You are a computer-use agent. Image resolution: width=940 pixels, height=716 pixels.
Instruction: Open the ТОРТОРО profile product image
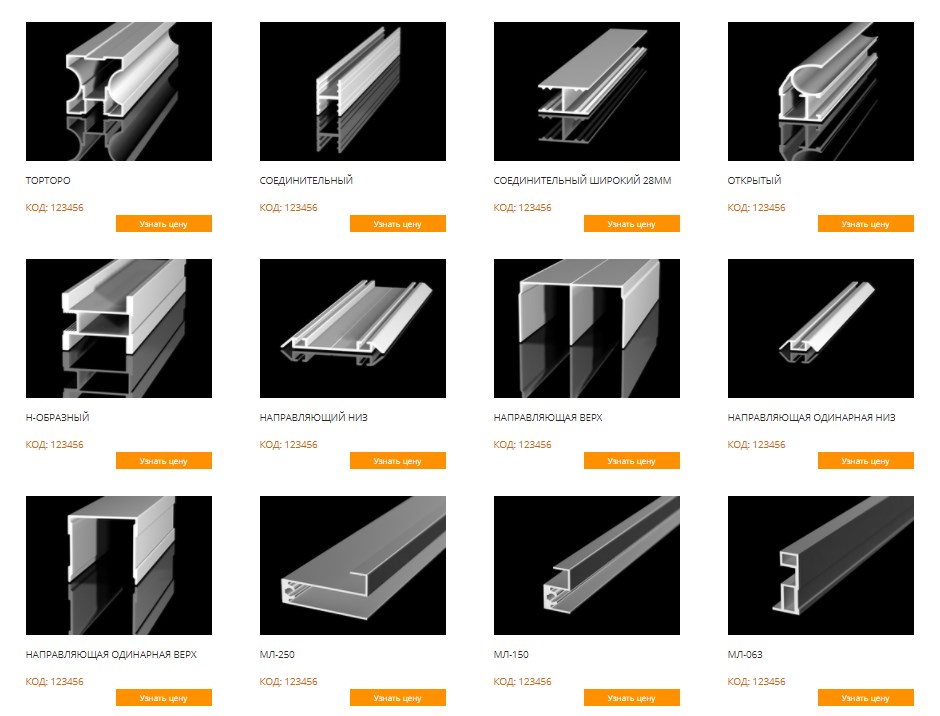click(x=119, y=91)
